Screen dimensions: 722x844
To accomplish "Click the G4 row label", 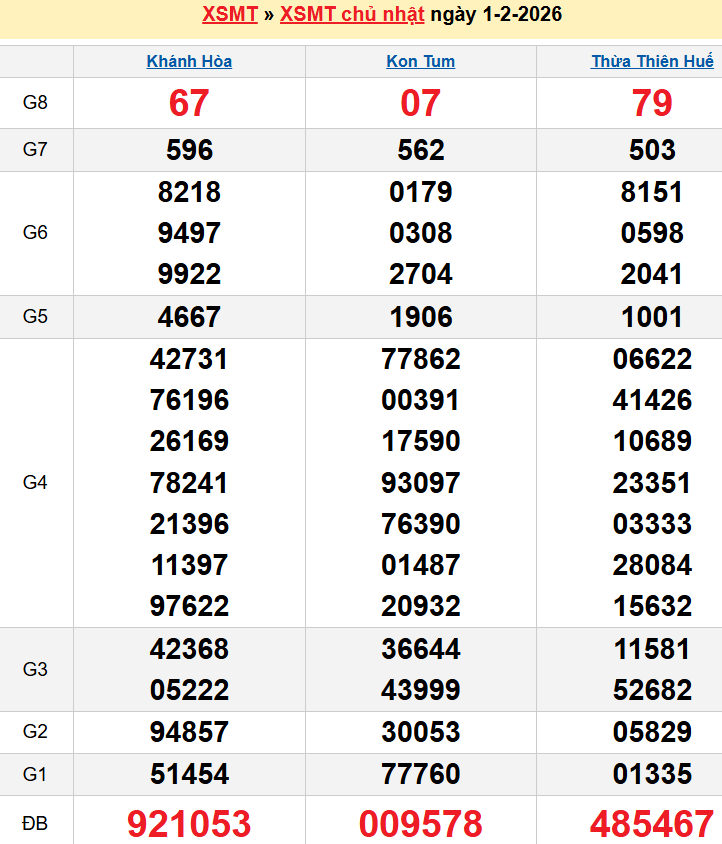I will pyautogui.click(x=35, y=483).
